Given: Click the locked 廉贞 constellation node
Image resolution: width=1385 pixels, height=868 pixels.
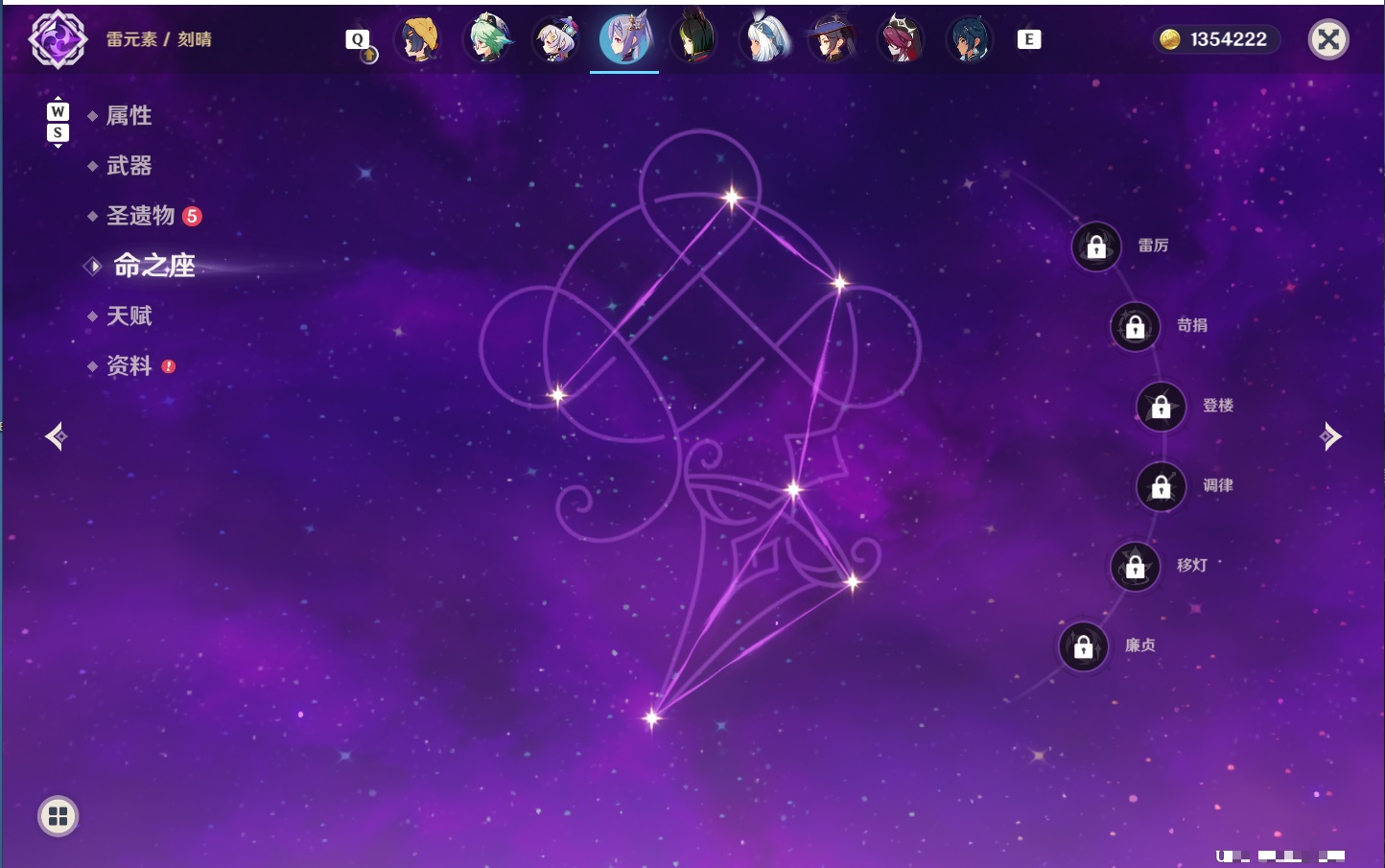Looking at the screenshot, I should point(1084,646).
